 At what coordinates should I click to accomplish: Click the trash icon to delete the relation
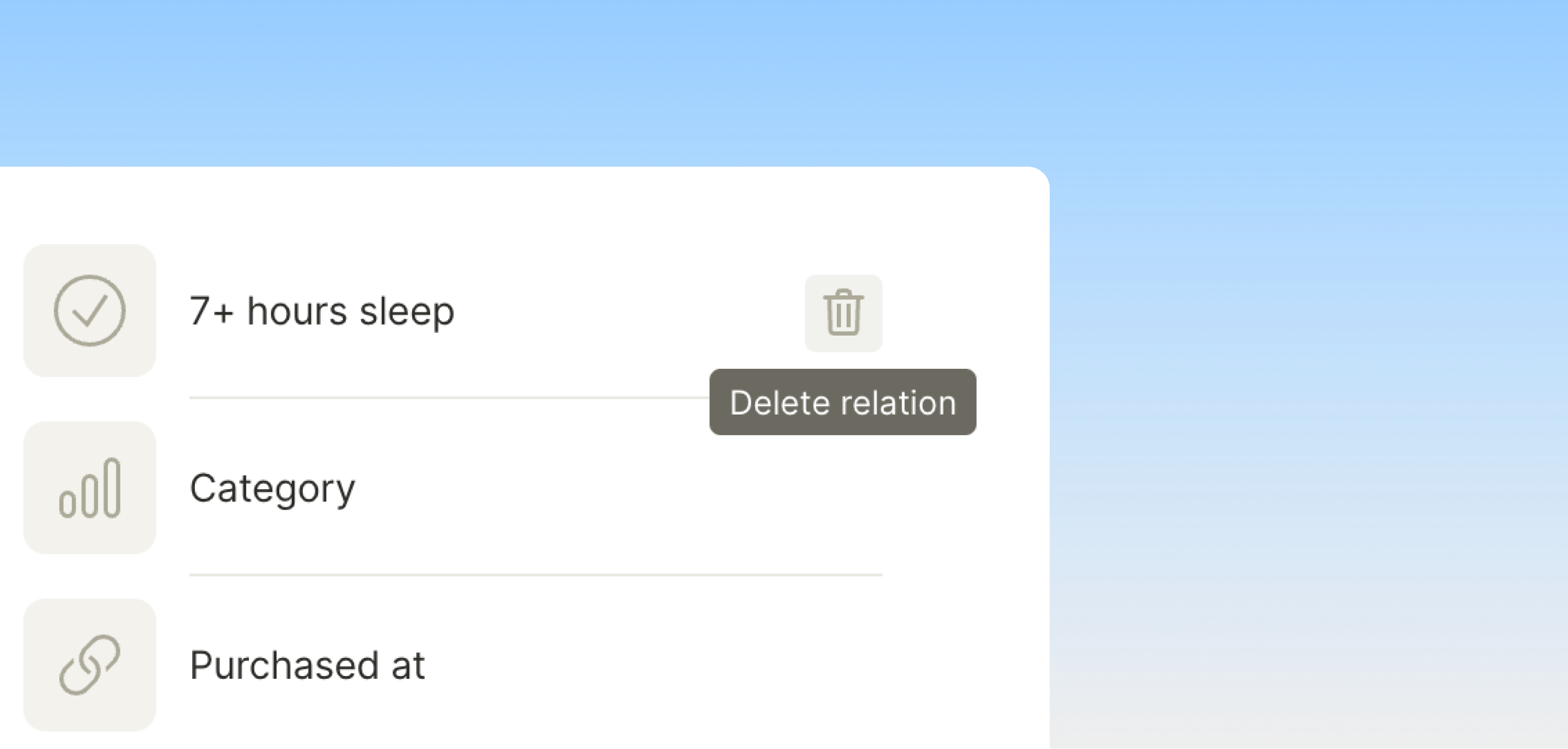coord(843,312)
